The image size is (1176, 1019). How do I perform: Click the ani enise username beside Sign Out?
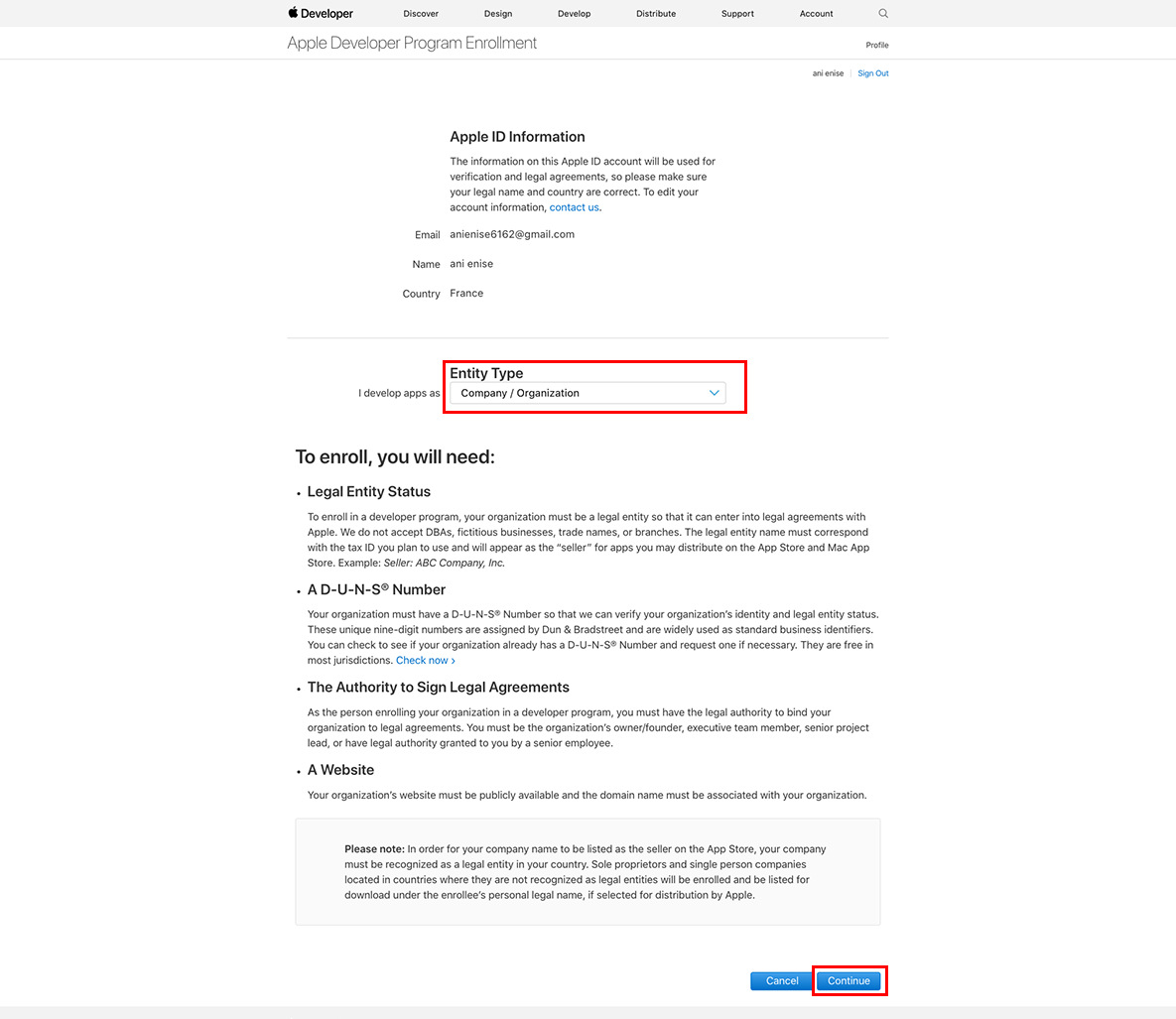coord(828,73)
